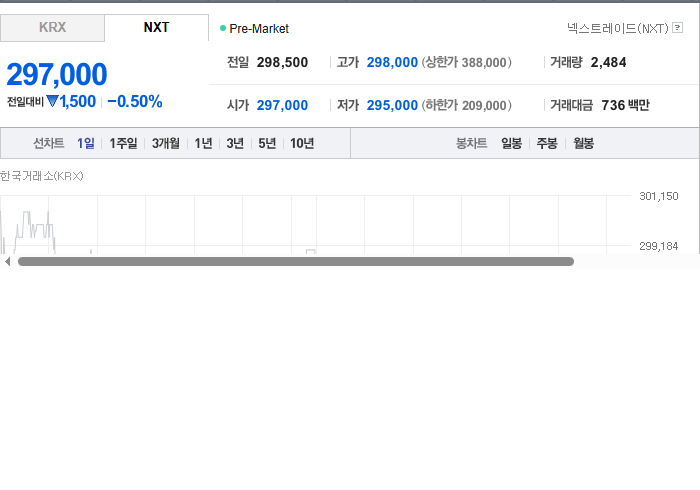This screenshot has width=700, height=490.
Task: Select the 3개월 line chart period
Action: pos(166,143)
